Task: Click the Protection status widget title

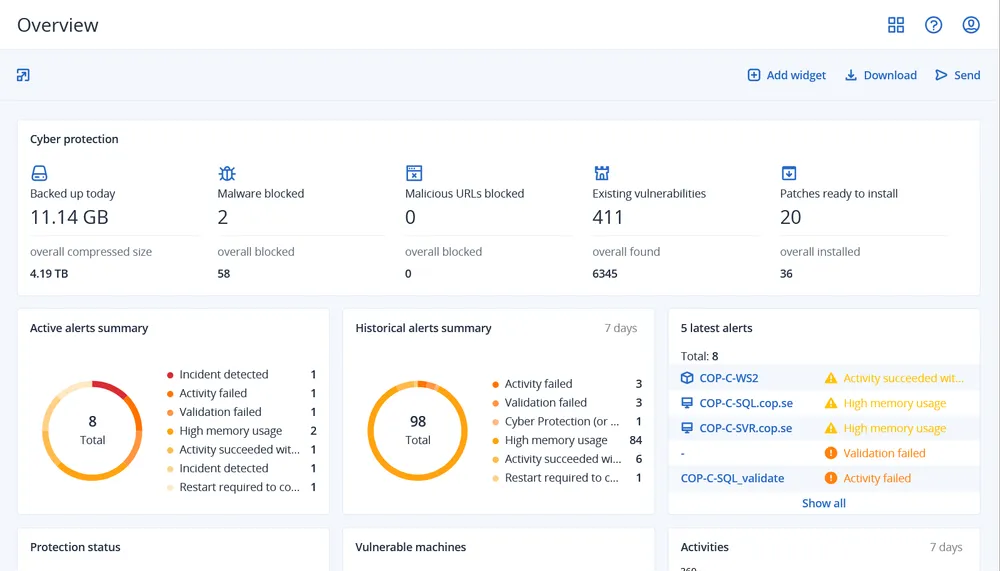Action: pyautogui.click(x=75, y=547)
